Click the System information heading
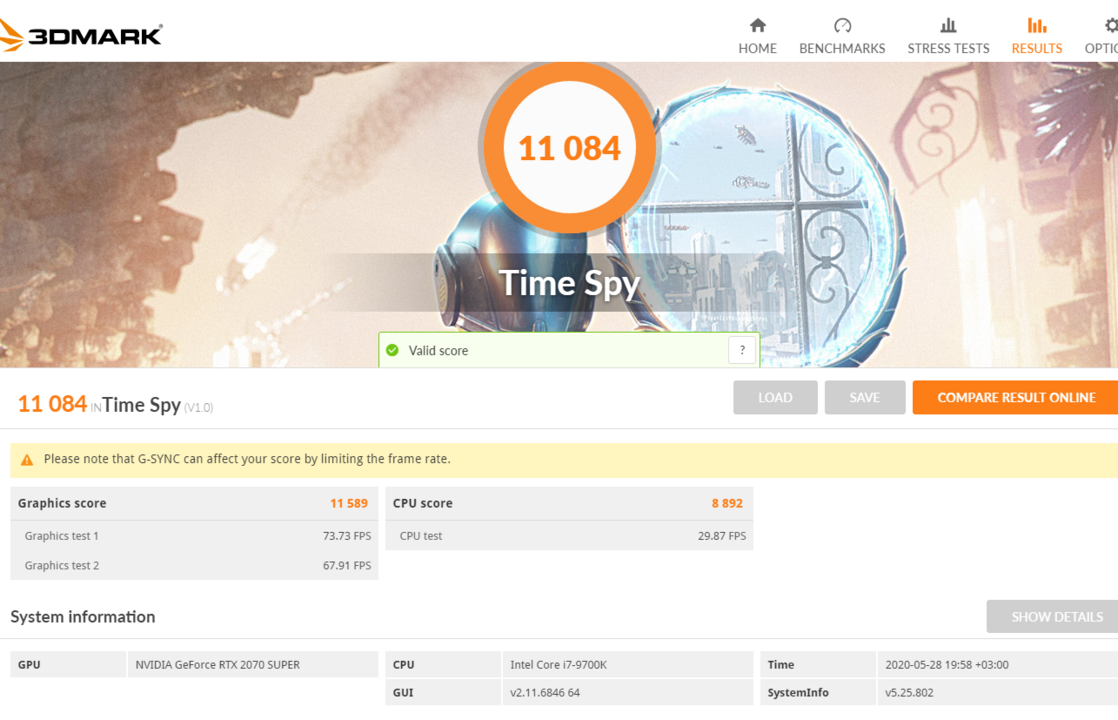This screenshot has height=720, width=1118. [x=83, y=617]
